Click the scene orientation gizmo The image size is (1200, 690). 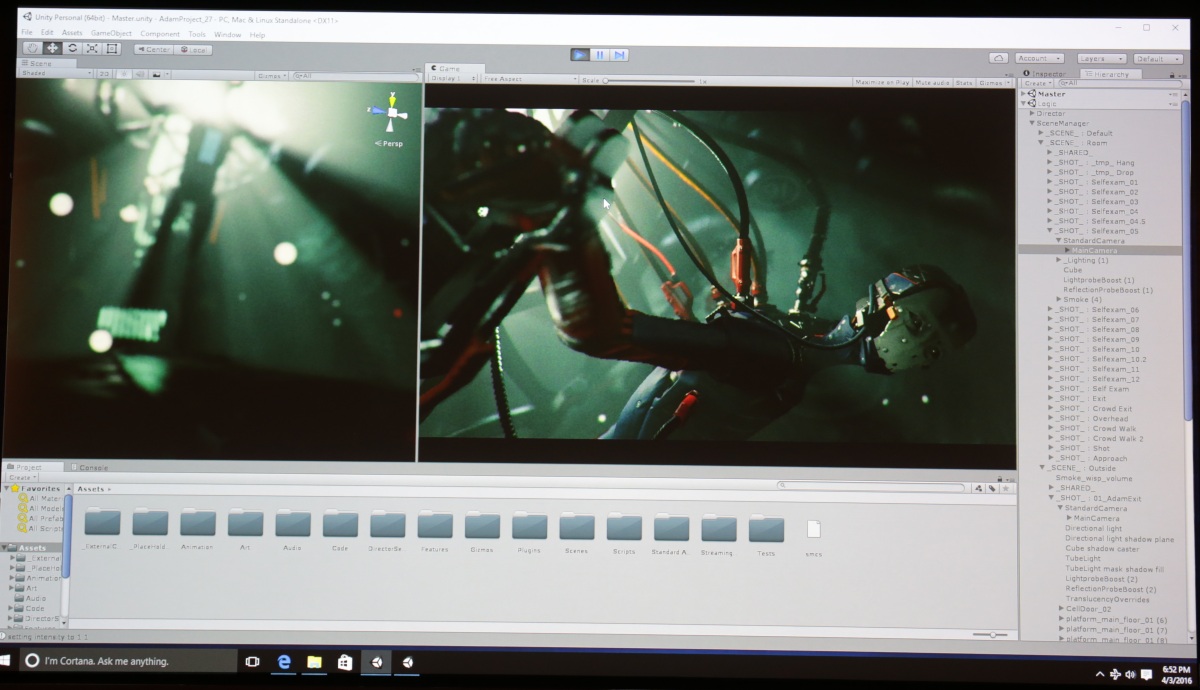coord(393,115)
